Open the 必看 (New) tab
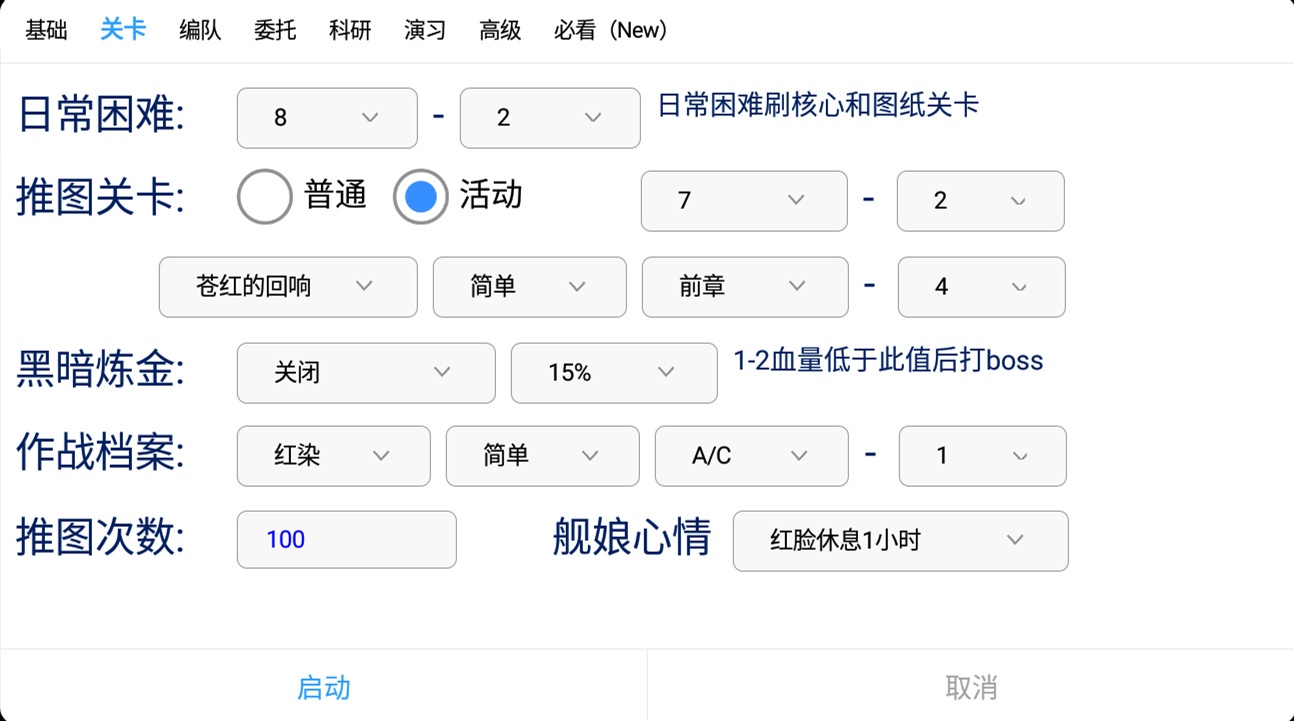The image size is (1294, 721). (610, 30)
